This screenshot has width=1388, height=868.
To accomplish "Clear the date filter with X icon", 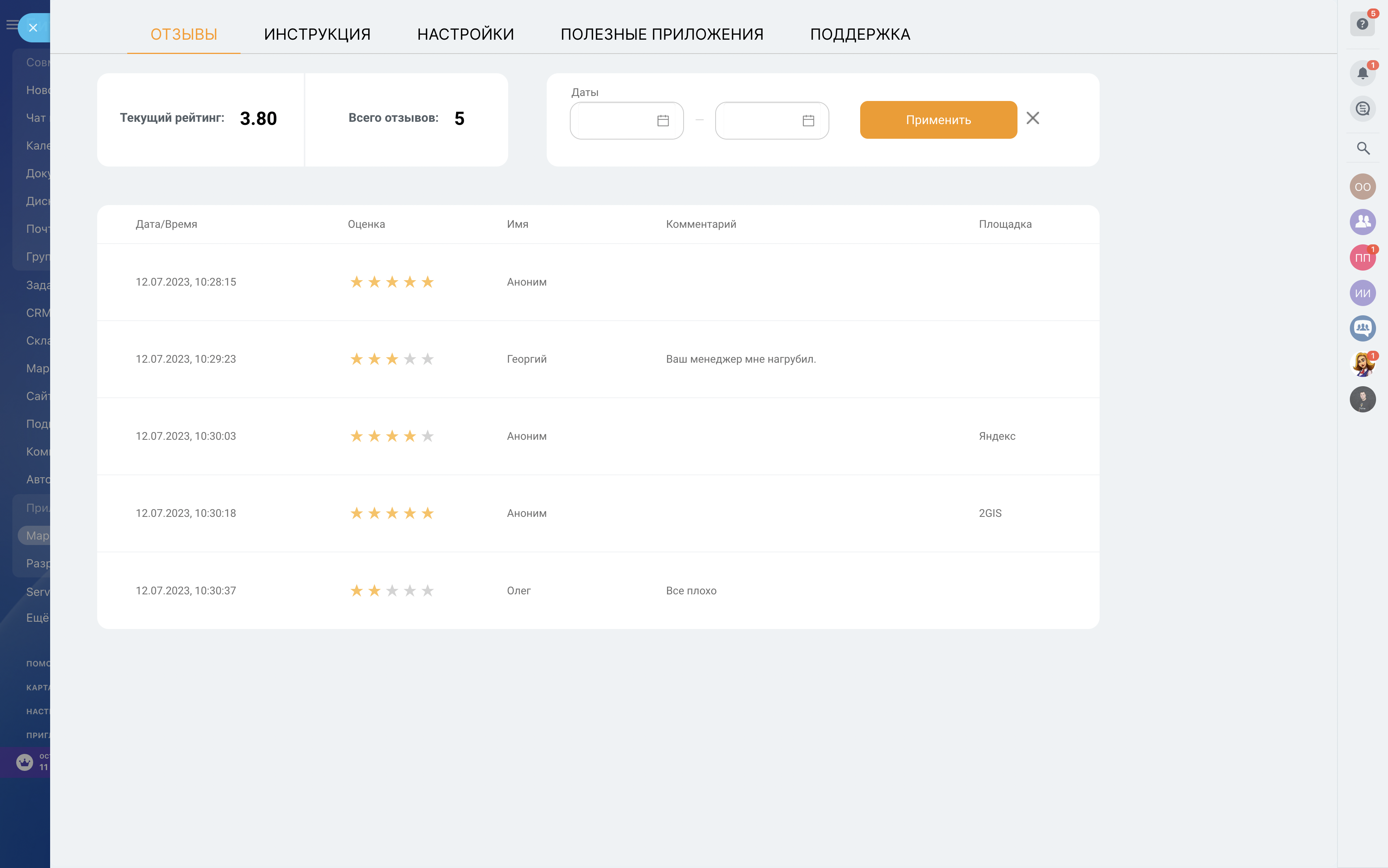I will click(x=1033, y=118).
